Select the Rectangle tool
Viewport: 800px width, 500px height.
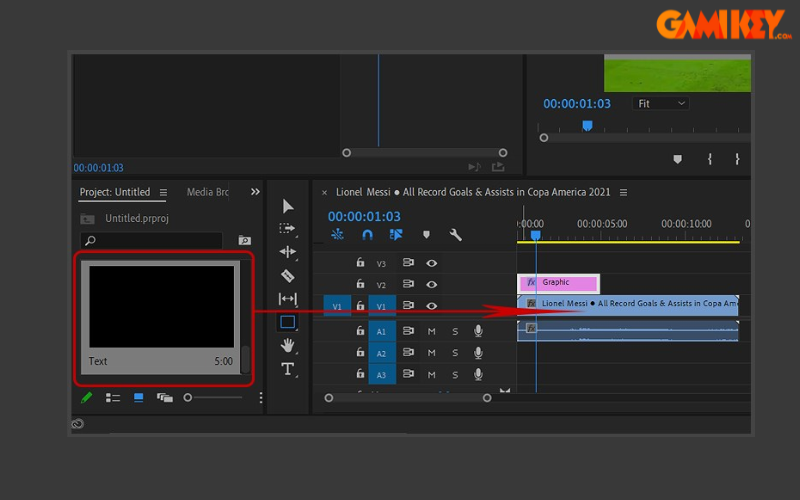pos(288,322)
